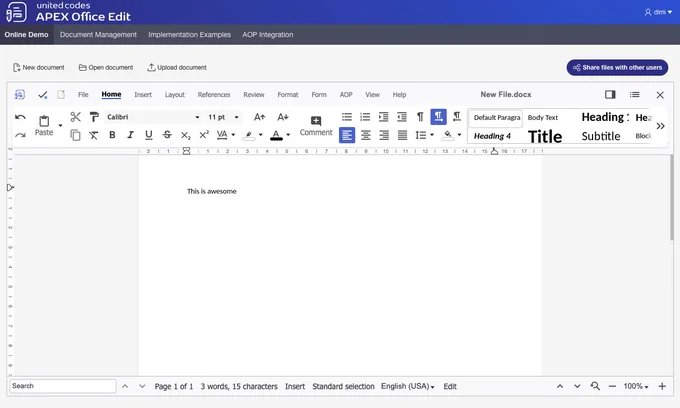680x408 pixels.
Task: Expand more paragraph styles chevron
Action: 660,126
